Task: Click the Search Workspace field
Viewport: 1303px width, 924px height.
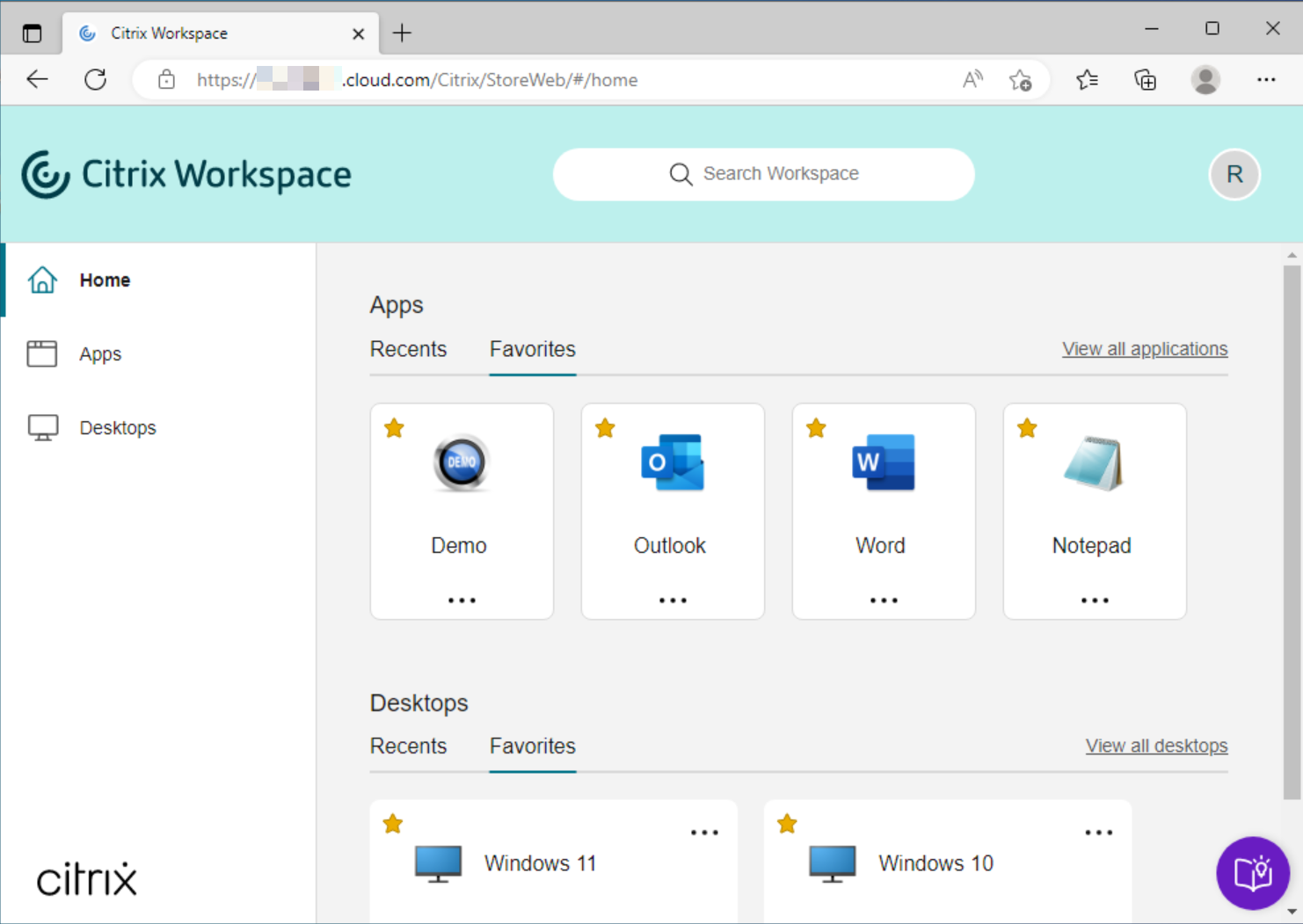Action: (x=763, y=174)
